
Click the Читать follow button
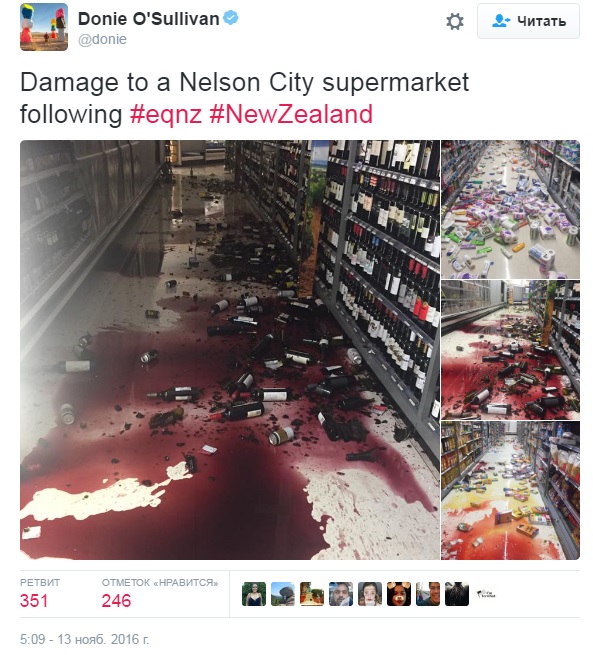[528, 21]
